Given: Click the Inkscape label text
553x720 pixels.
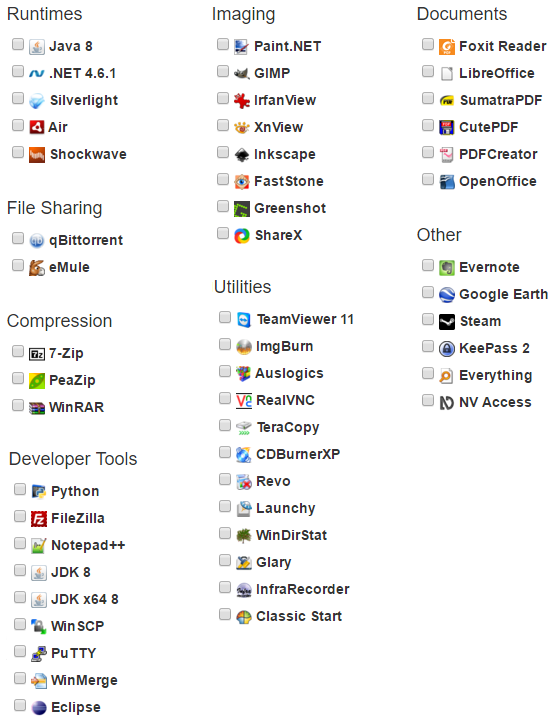Looking at the screenshot, I should pyautogui.click(x=285, y=155).
